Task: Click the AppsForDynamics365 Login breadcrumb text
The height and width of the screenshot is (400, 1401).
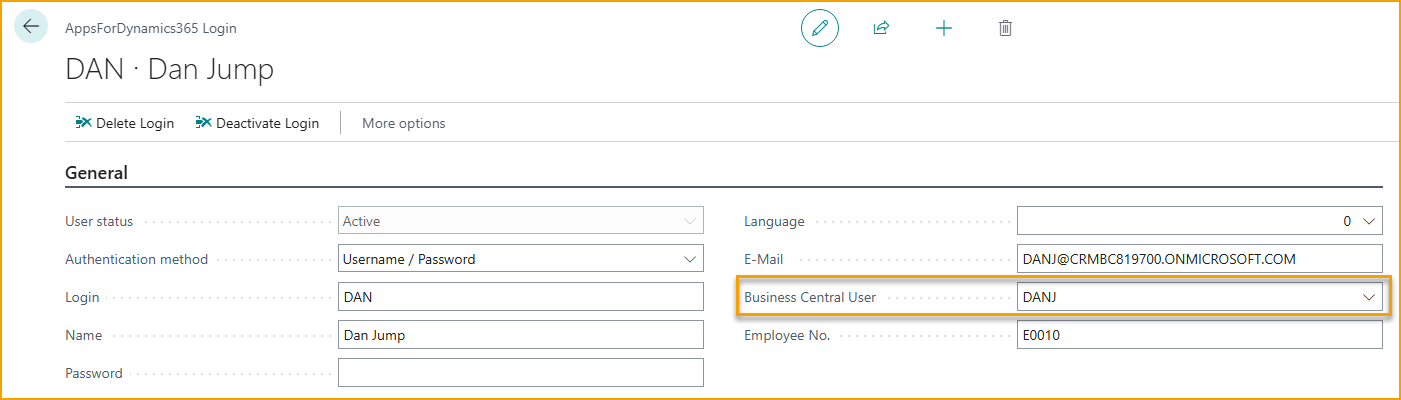Action: coord(151,28)
